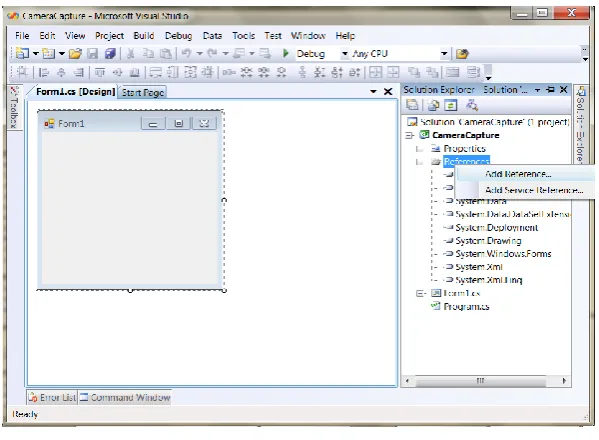The image size is (599, 440).
Task: Open the Command Window tab
Action: click(x=125, y=398)
